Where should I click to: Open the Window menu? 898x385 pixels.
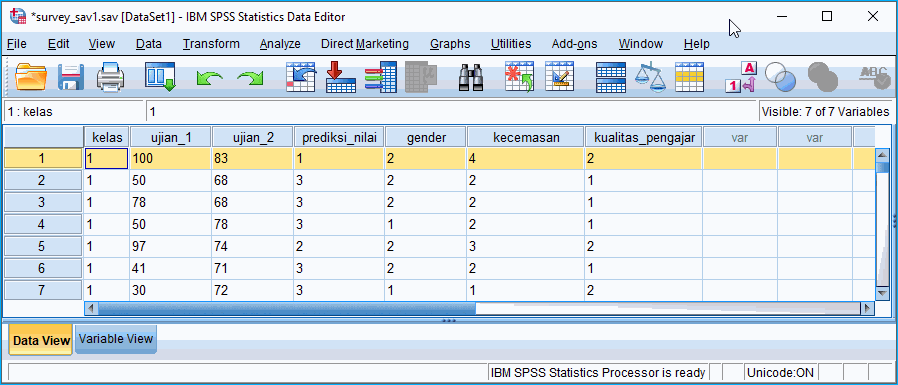[x=641, y=44]
